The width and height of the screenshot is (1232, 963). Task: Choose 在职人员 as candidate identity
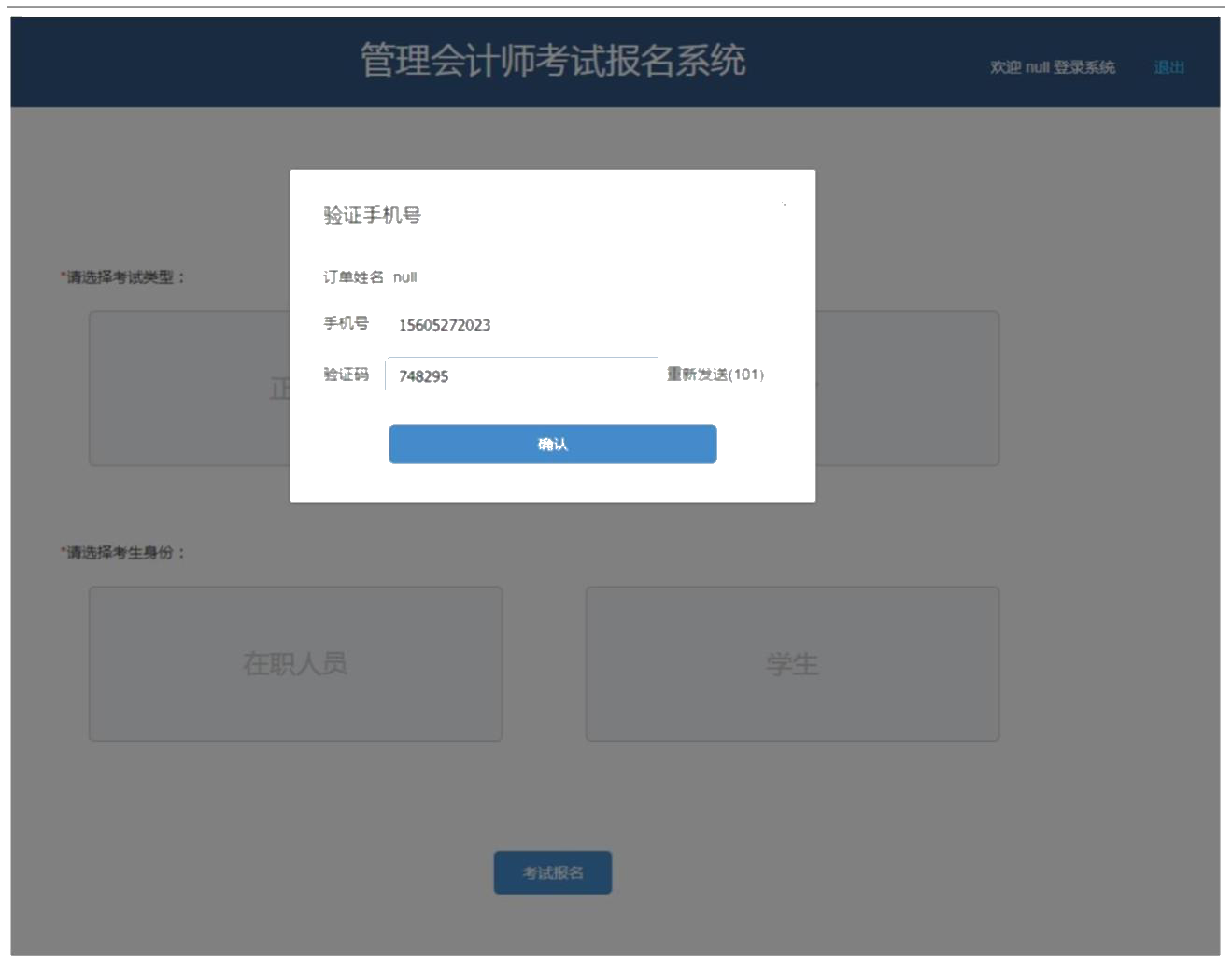pos(296,665)
